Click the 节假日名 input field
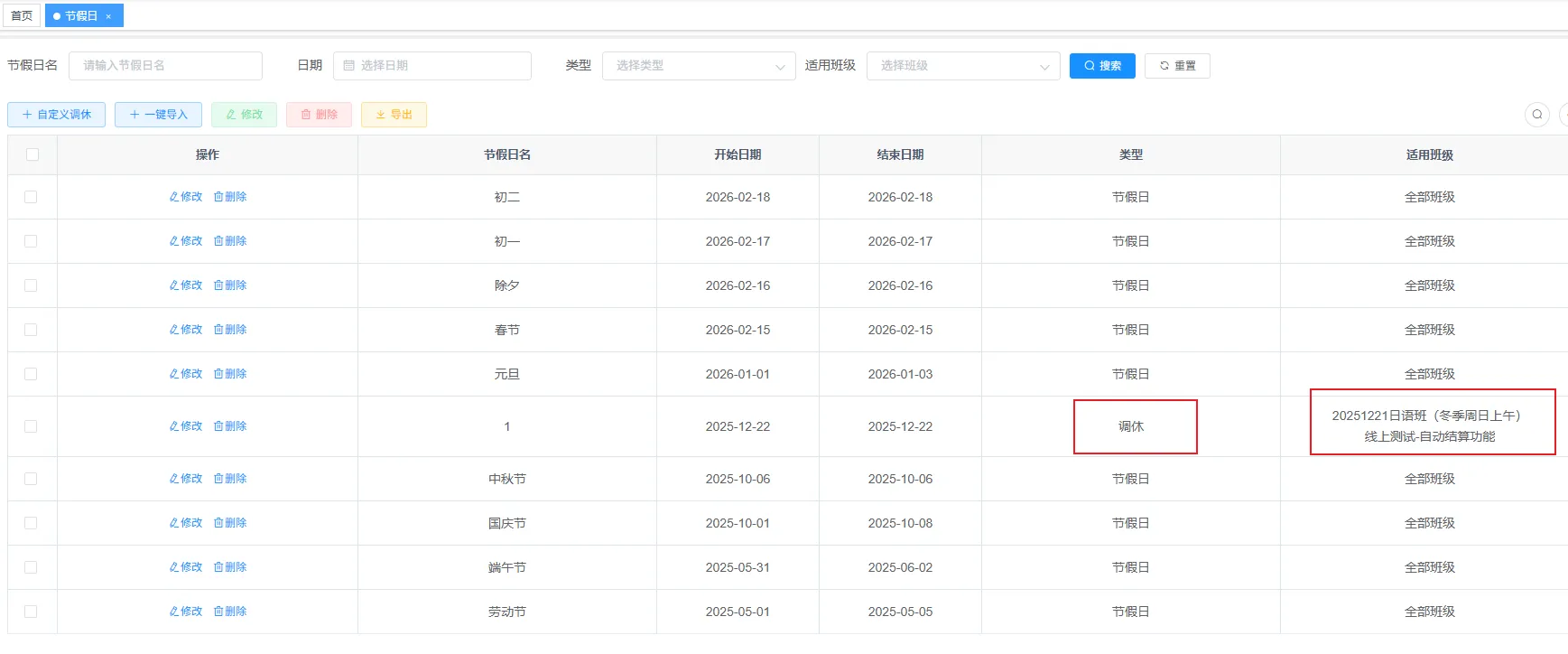The width and height of the screenshot is (1568, 654). click(x=165, y=65)
